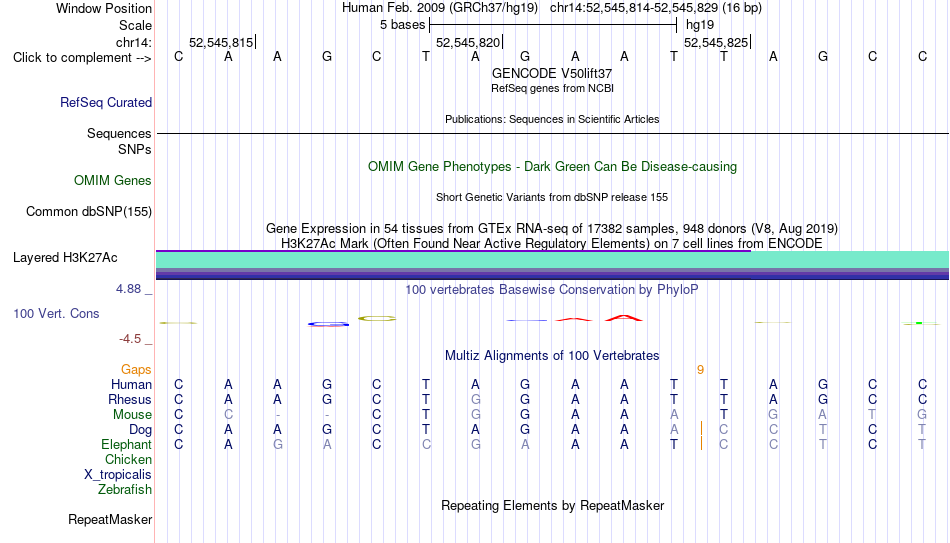The image size is (950, 543).
Task: Click the blue boxed PhyloP conservation mark
Action: (328, 324)
